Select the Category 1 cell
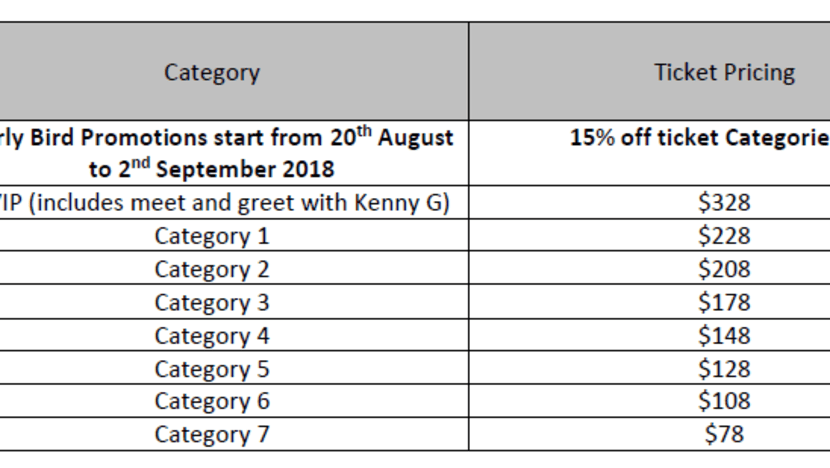This screenshot has height=468, width=830. 234,235
